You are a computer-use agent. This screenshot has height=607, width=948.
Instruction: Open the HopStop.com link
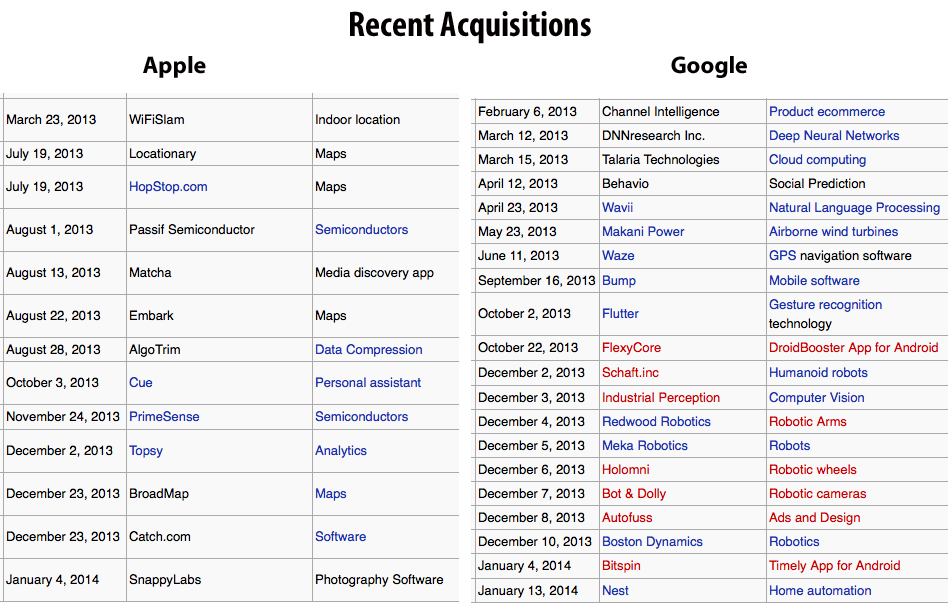168,187
